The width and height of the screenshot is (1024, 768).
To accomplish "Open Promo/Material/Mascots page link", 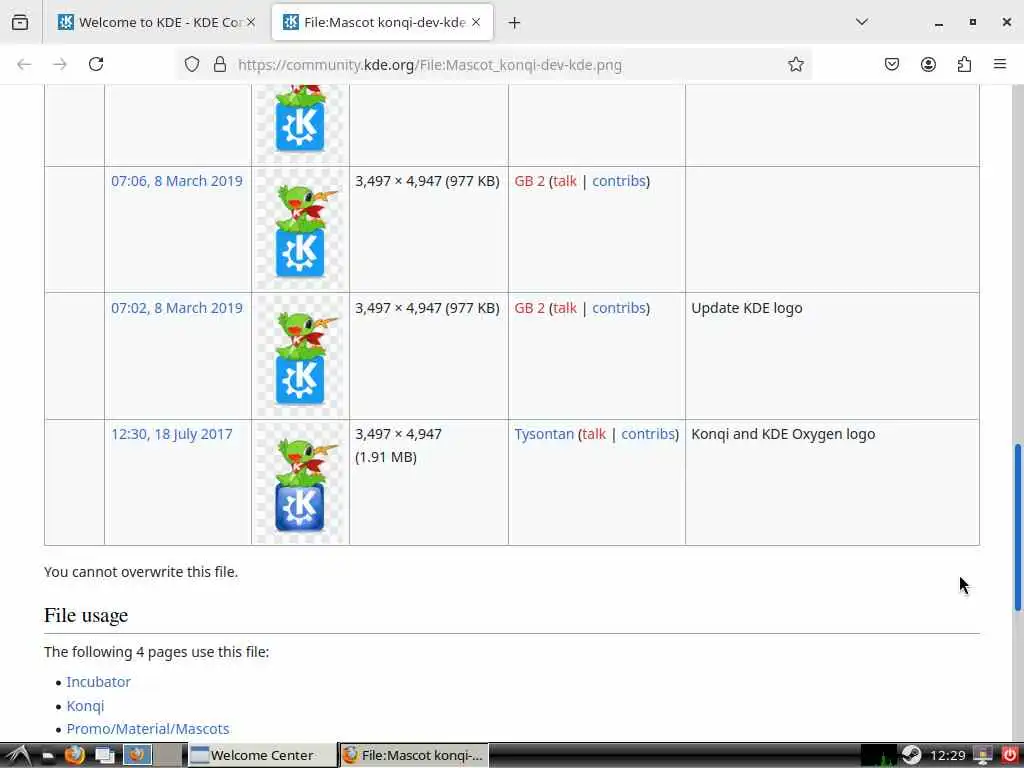I will [x=148, y=729].
